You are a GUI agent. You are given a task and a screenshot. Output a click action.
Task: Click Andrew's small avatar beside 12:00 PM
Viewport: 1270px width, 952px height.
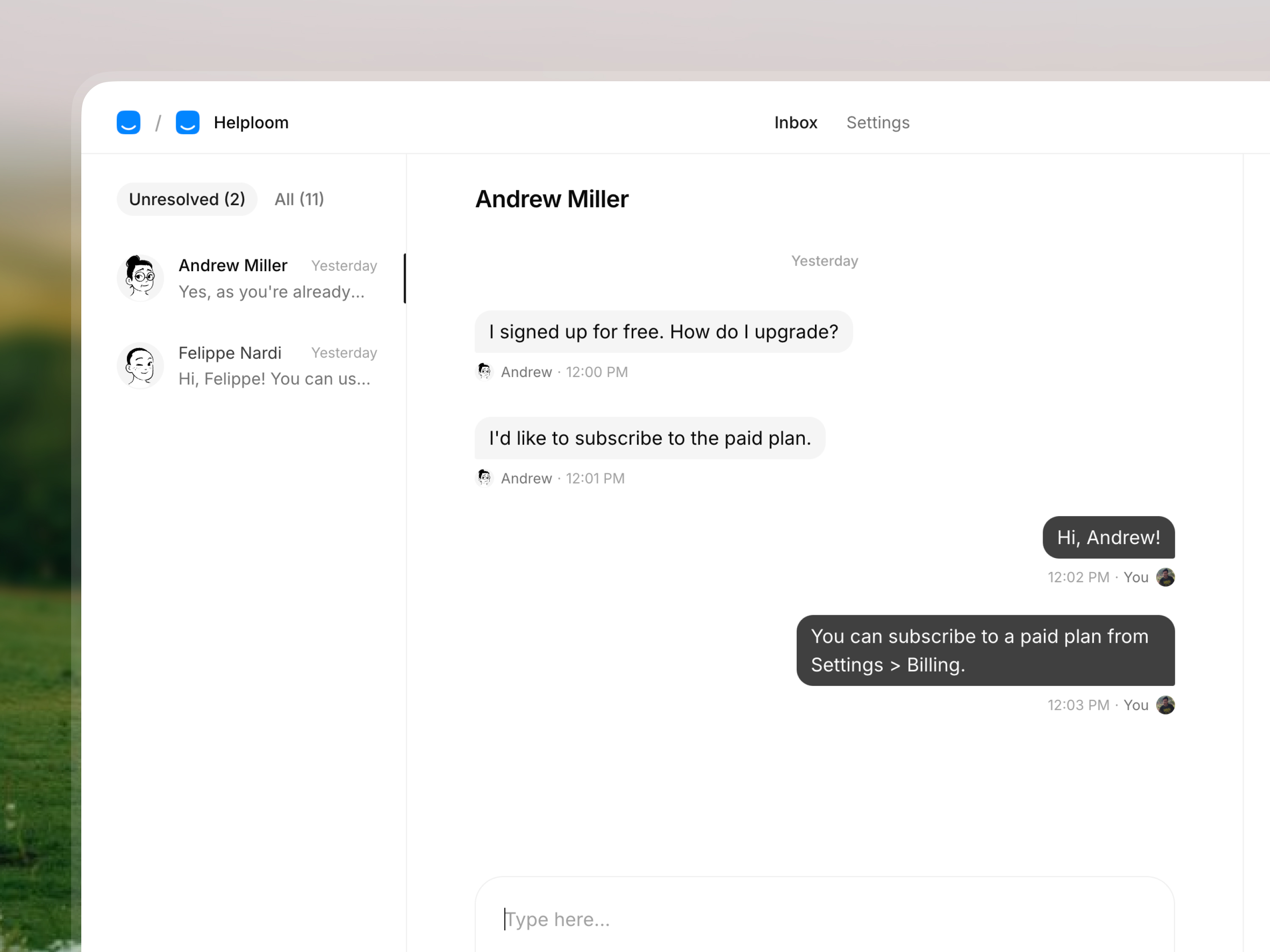(485, 371)
